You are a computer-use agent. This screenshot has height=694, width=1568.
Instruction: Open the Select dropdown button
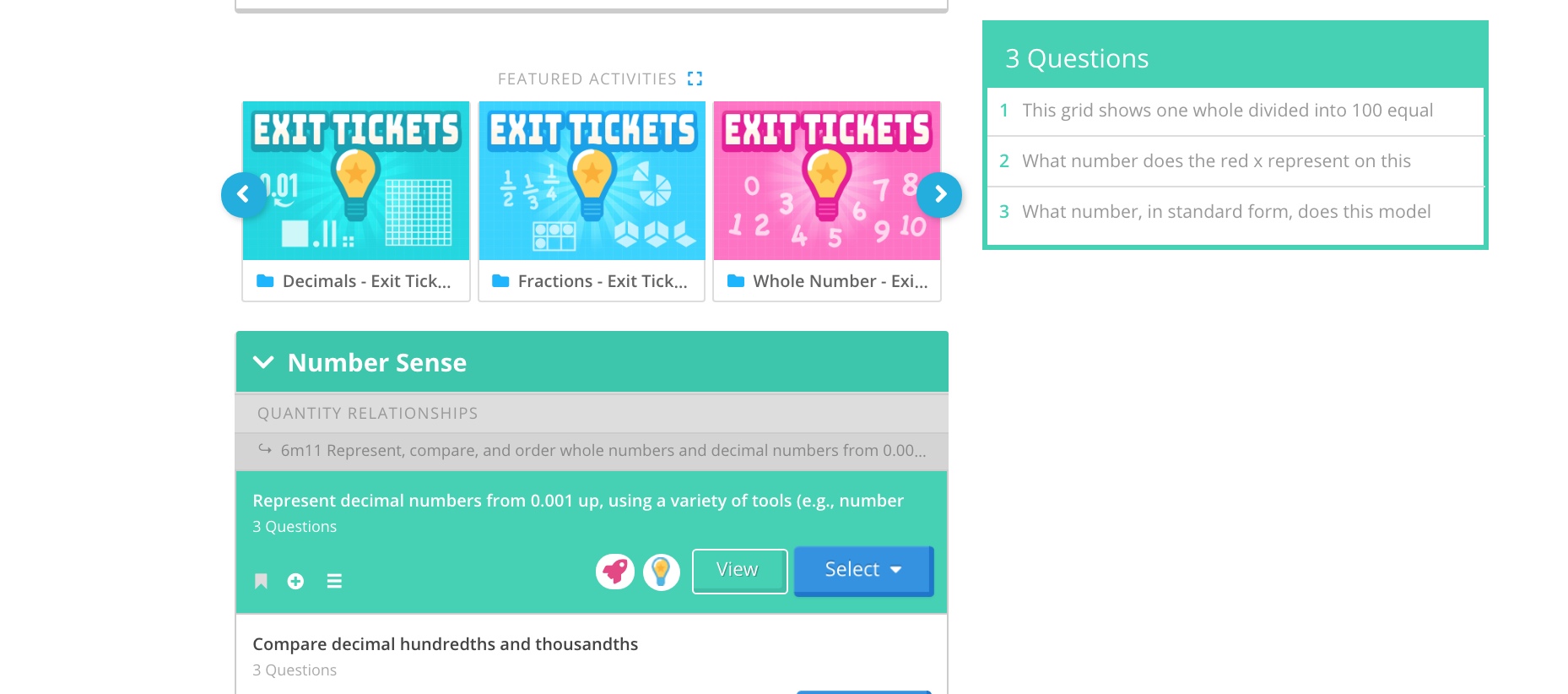(863, 570)
